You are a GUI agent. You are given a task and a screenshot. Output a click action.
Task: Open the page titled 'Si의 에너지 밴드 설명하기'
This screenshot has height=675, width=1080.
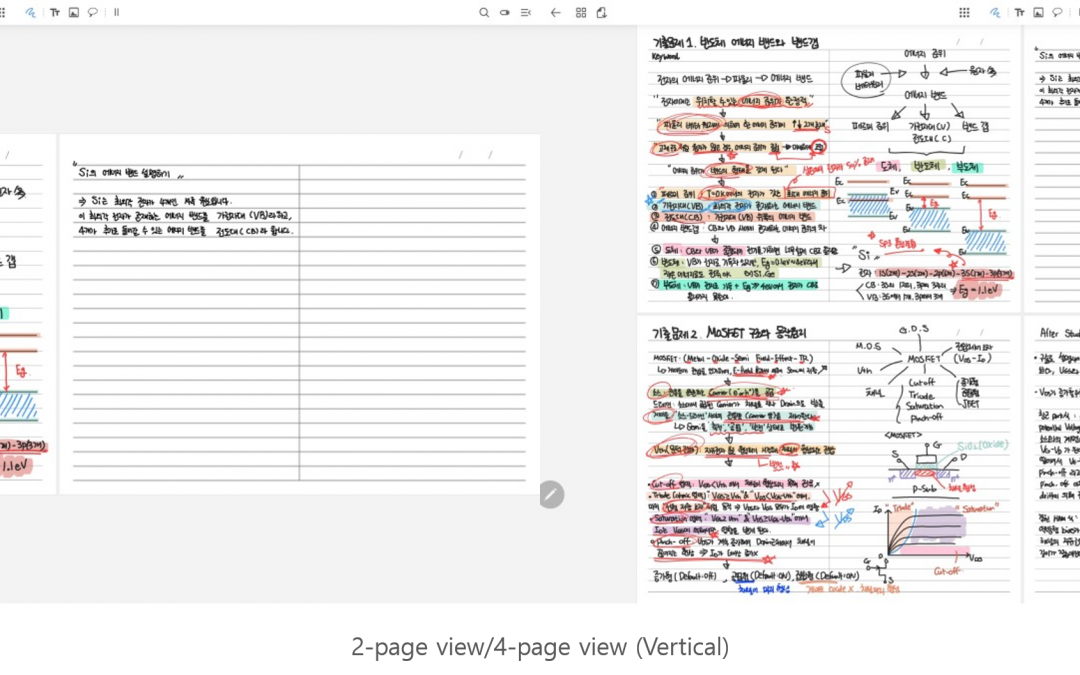(300, 314)
